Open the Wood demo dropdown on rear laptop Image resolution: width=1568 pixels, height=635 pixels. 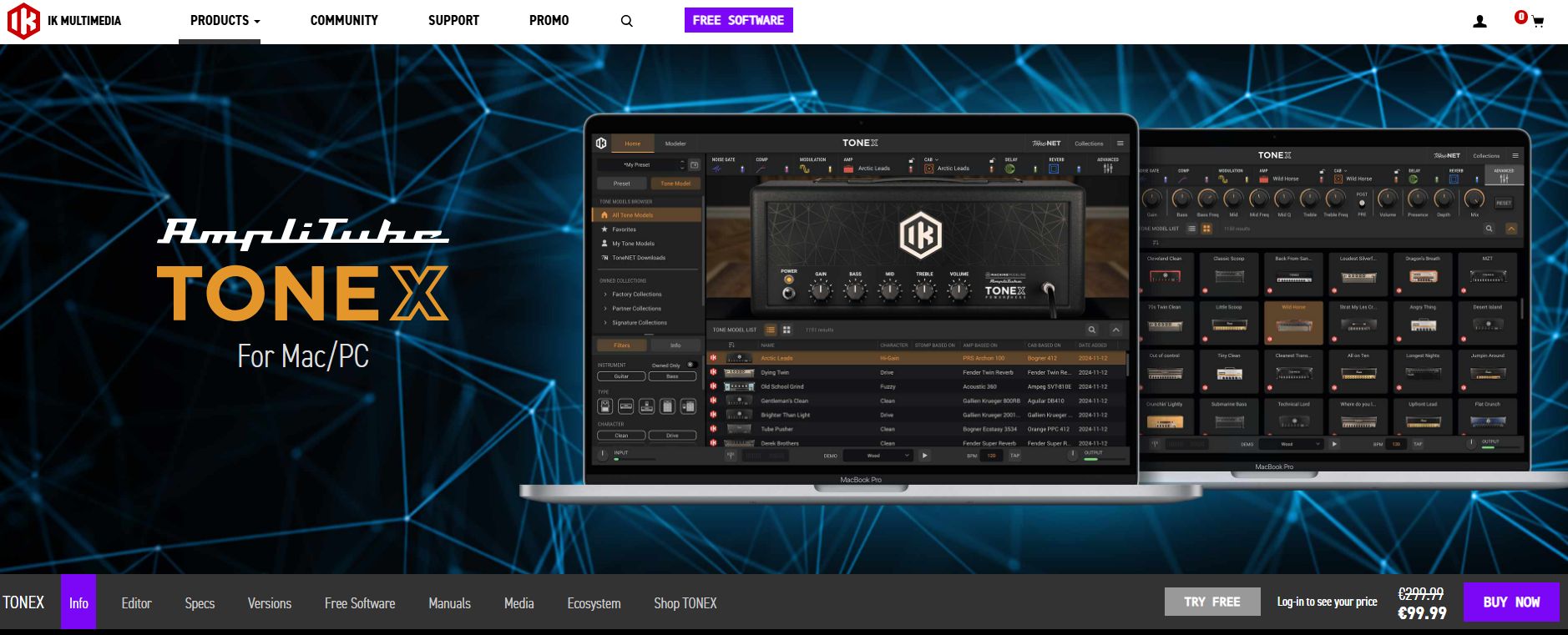coord(1292,444)
